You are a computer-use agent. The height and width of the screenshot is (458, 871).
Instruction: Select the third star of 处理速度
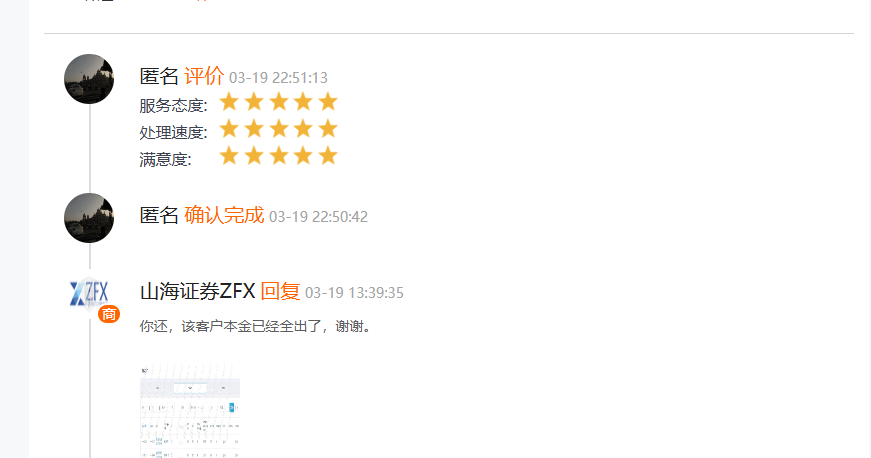point(279,129)
